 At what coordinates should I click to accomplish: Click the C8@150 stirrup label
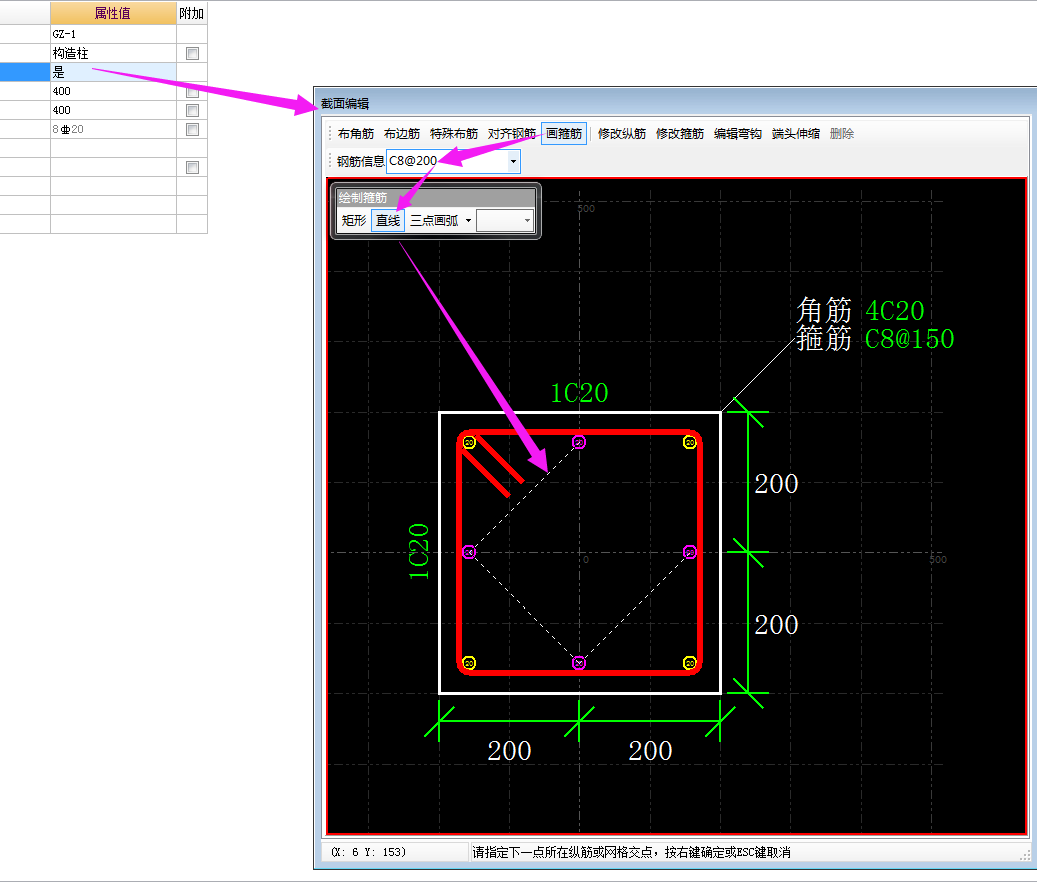909,339
